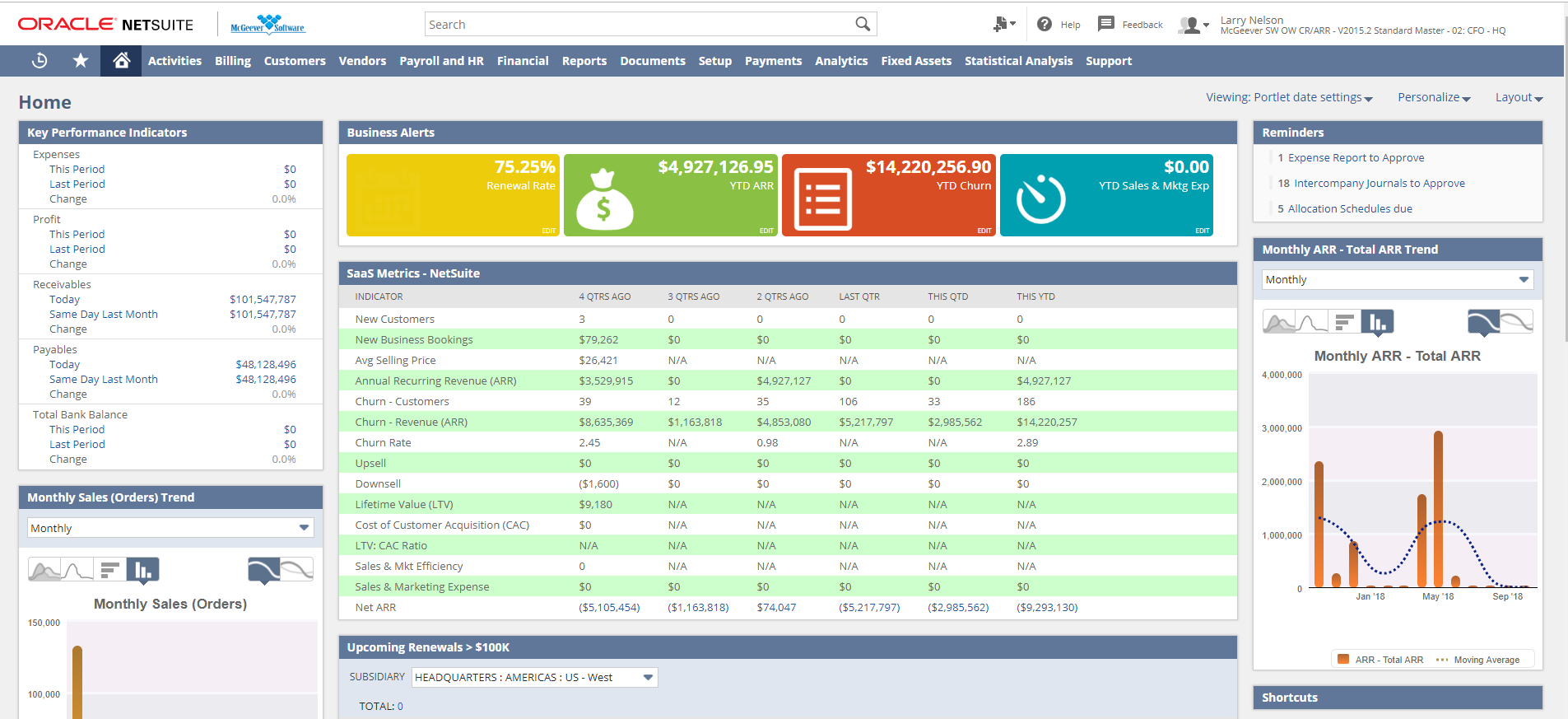Image resolution: width=1568 pixels, height=719 pixels.
Task: Switch Monthly ARR chart to line chart view
Action: coord(1312,322)
